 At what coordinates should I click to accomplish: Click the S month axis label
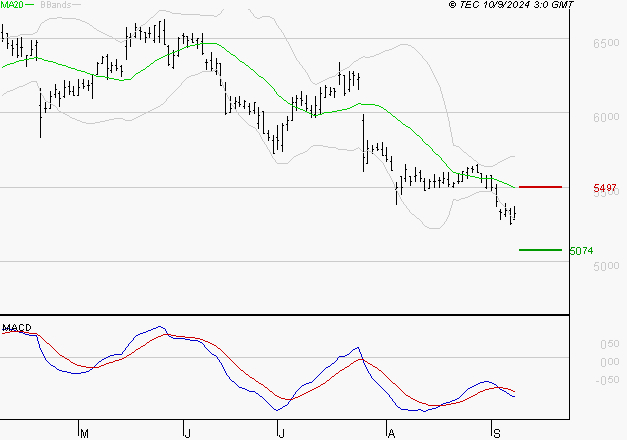click(x=497, y=434)
